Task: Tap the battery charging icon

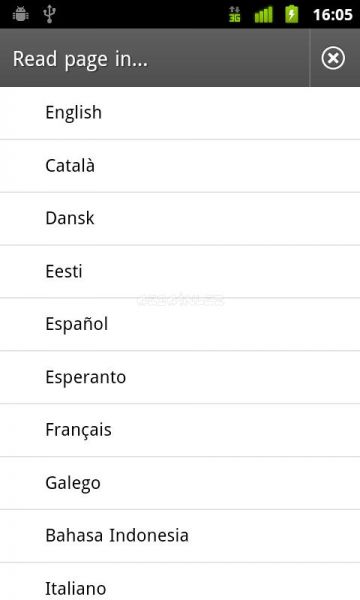Action: [292, 14]
